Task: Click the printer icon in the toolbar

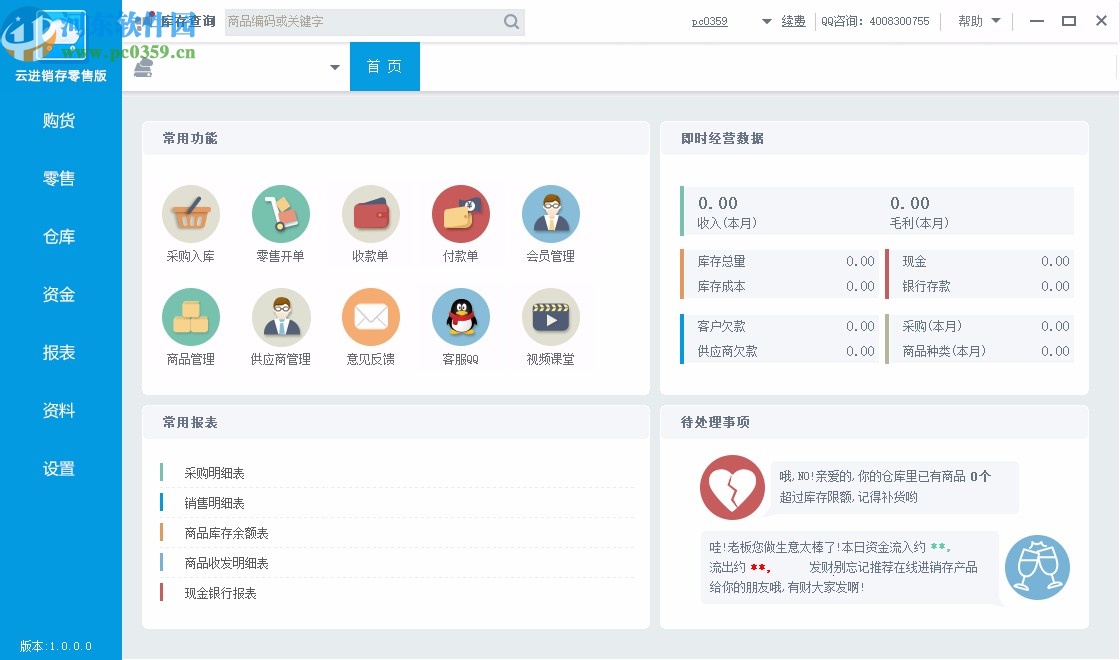Action: coord(142,66)
